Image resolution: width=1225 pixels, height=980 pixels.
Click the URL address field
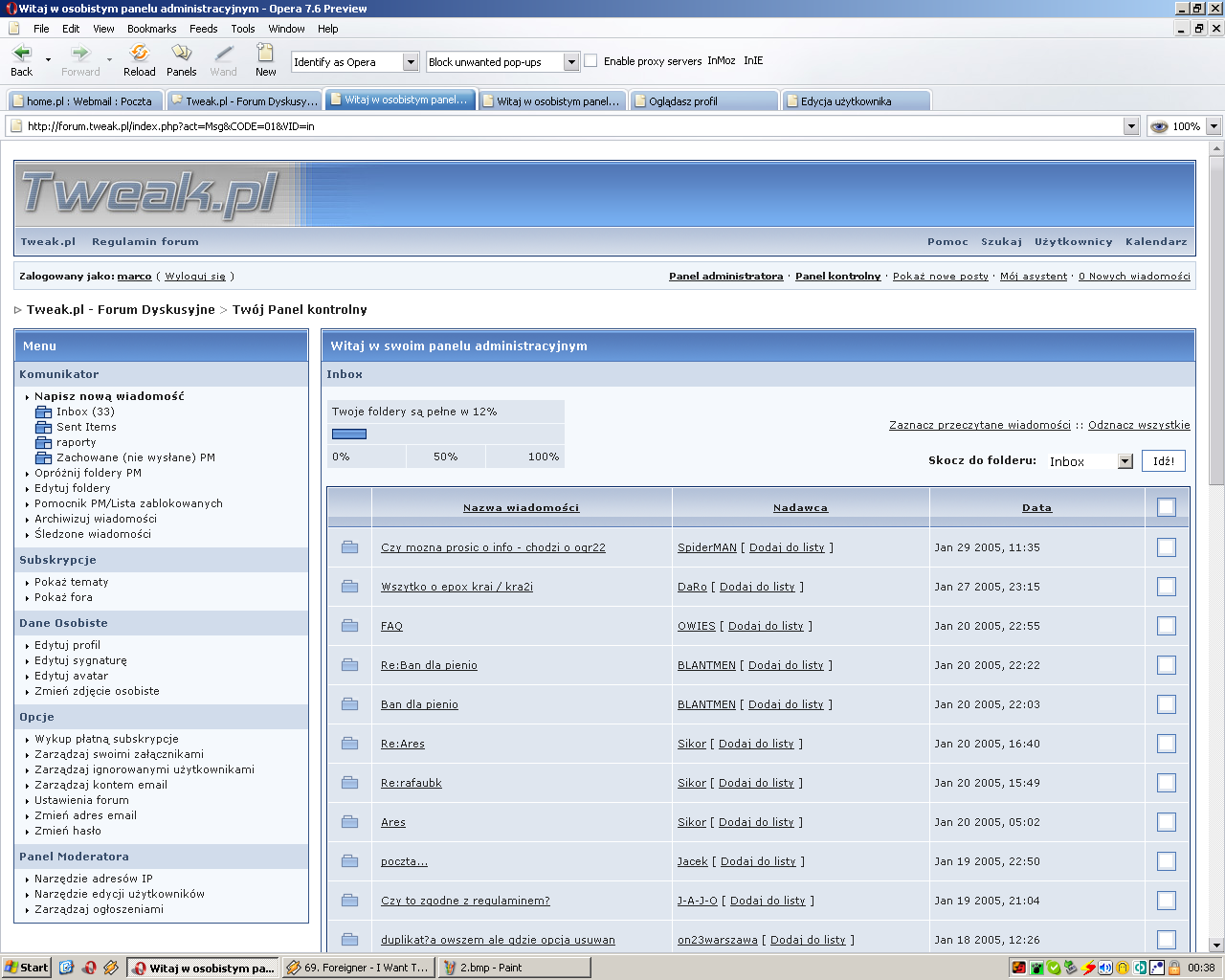[x=574, y=126]
